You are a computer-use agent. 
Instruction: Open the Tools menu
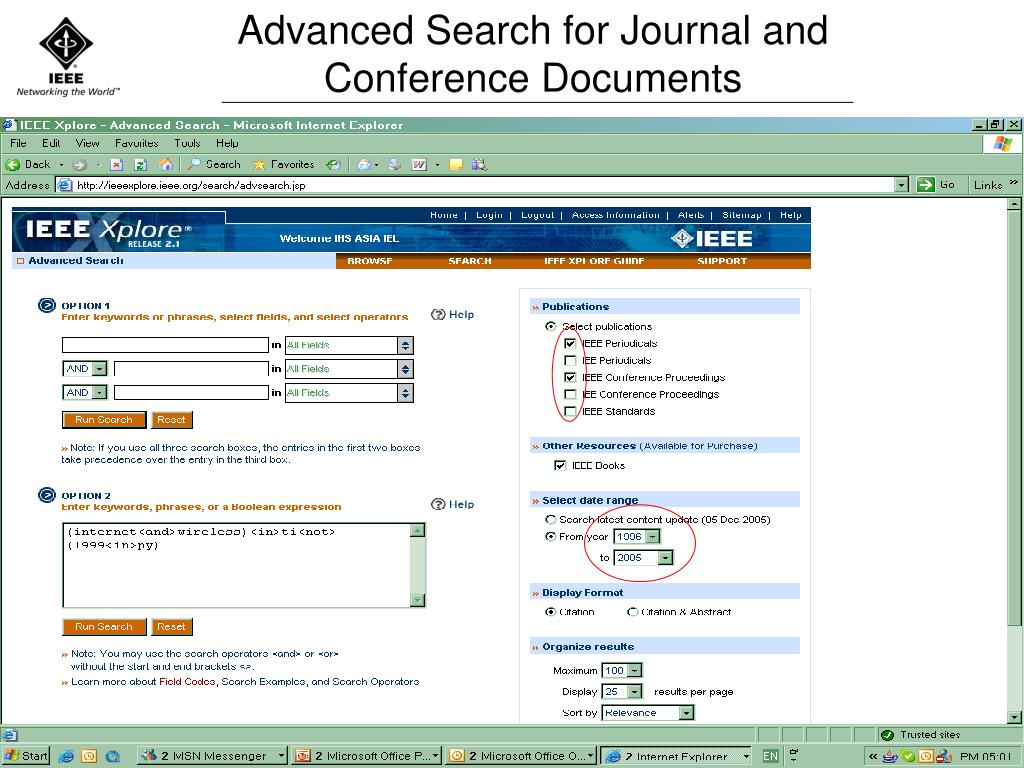(187, 143)
